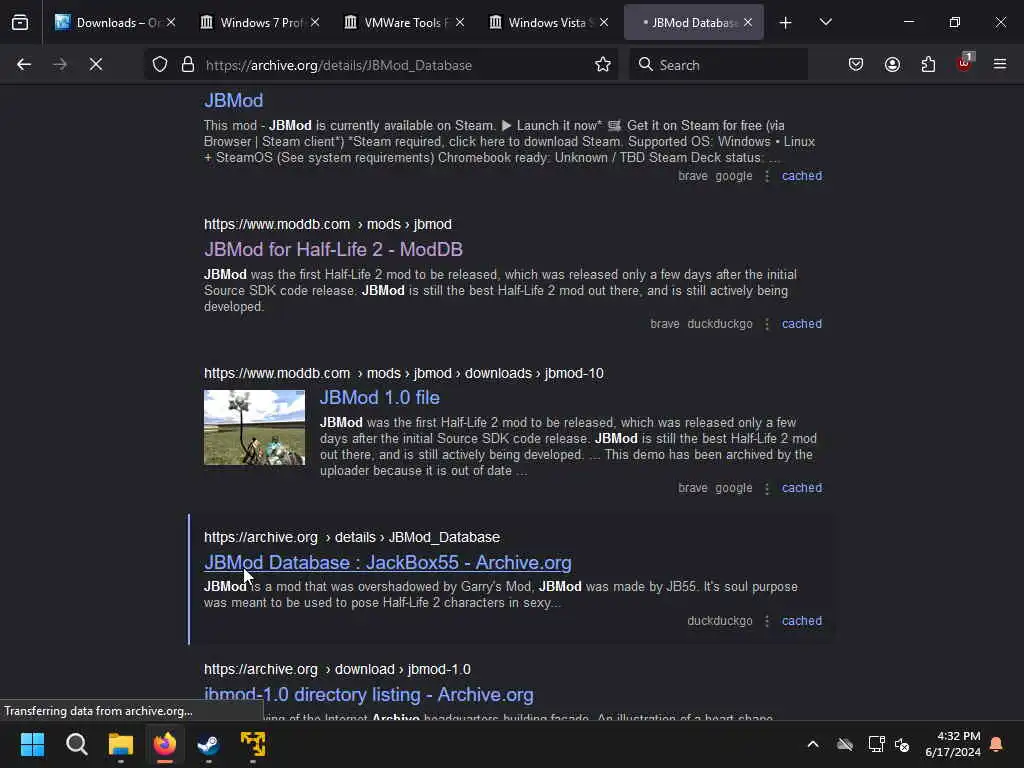Open Windows taskbar search

point(76,744)
